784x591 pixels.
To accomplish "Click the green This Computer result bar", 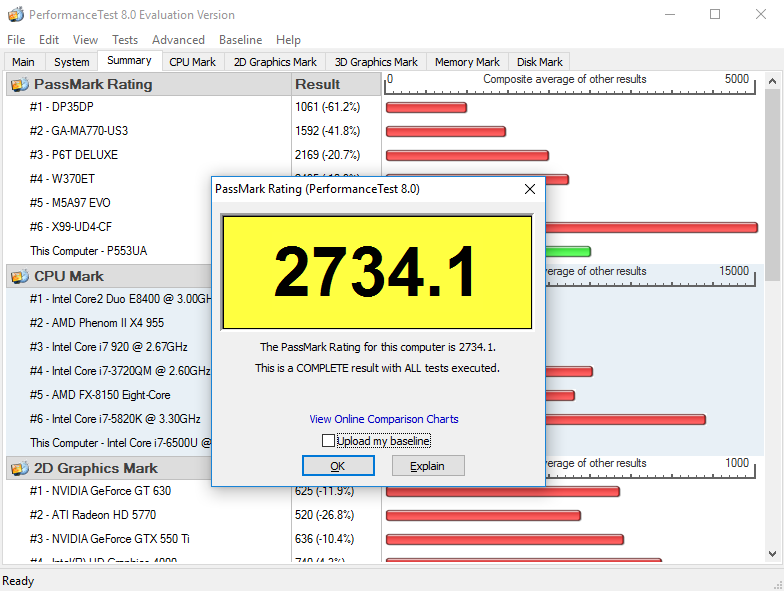I will (x=568, y=252).
